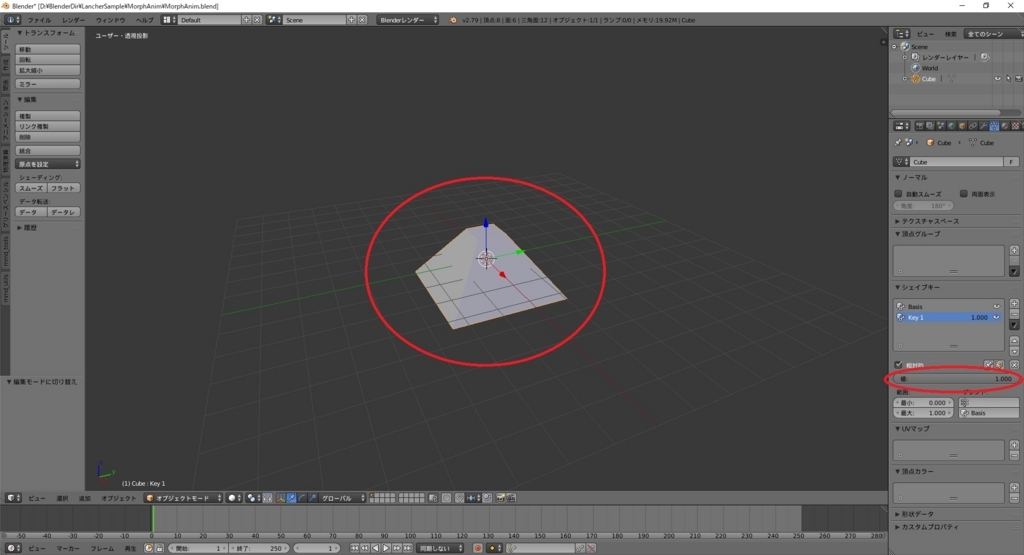
Task: Click the Cube object icon in outliner
Action: (916, 78)
